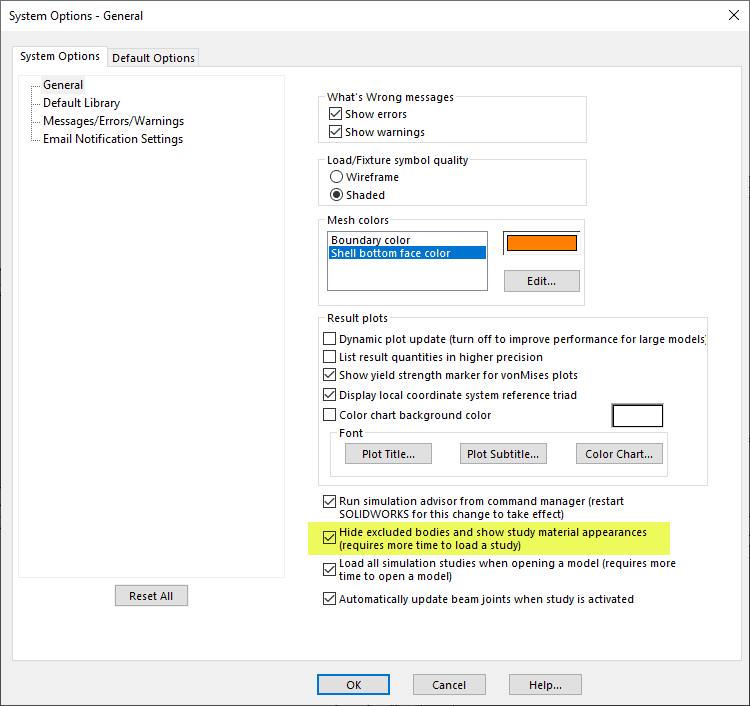Toggle Load all simulation studies checkbox
The height and width of the screenshot is (706, 750).
tap(329, 569)
